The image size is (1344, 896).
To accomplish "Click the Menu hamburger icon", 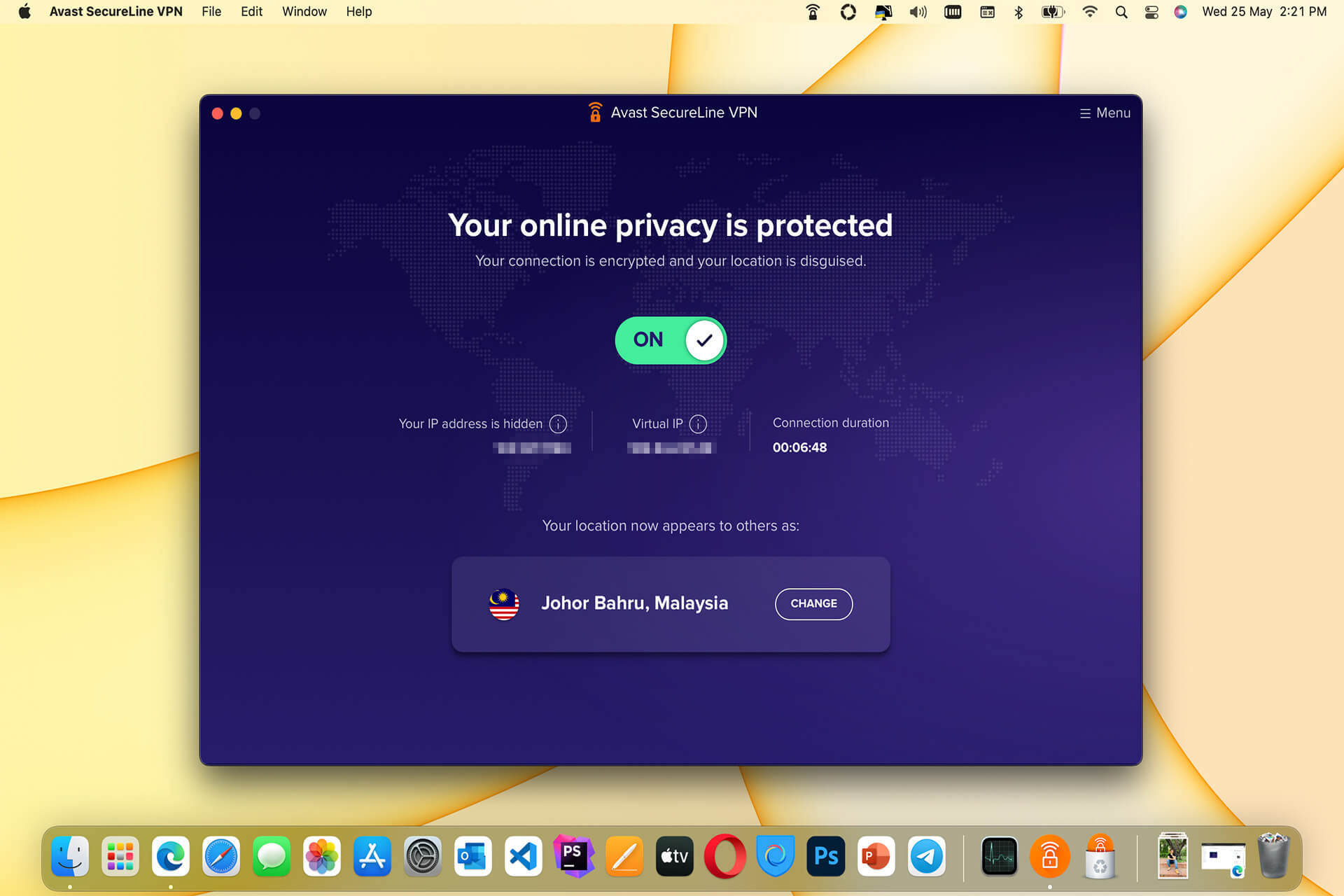I will click(x=1085, y=112).
